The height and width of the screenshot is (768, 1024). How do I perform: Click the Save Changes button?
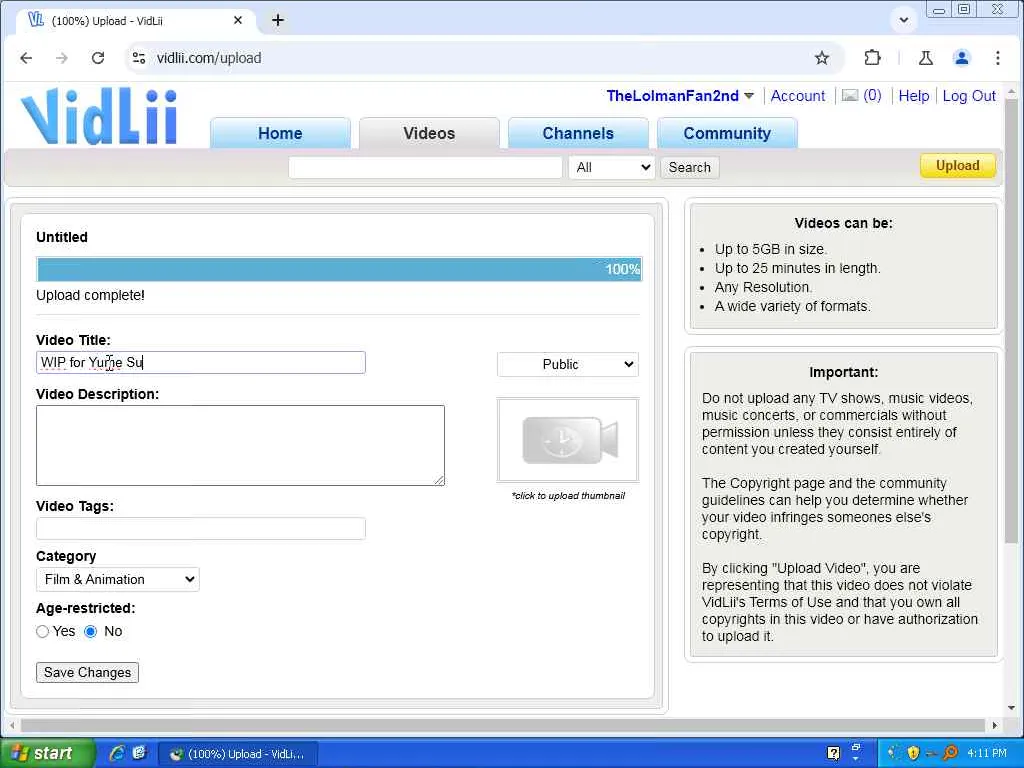click(88, 672)
